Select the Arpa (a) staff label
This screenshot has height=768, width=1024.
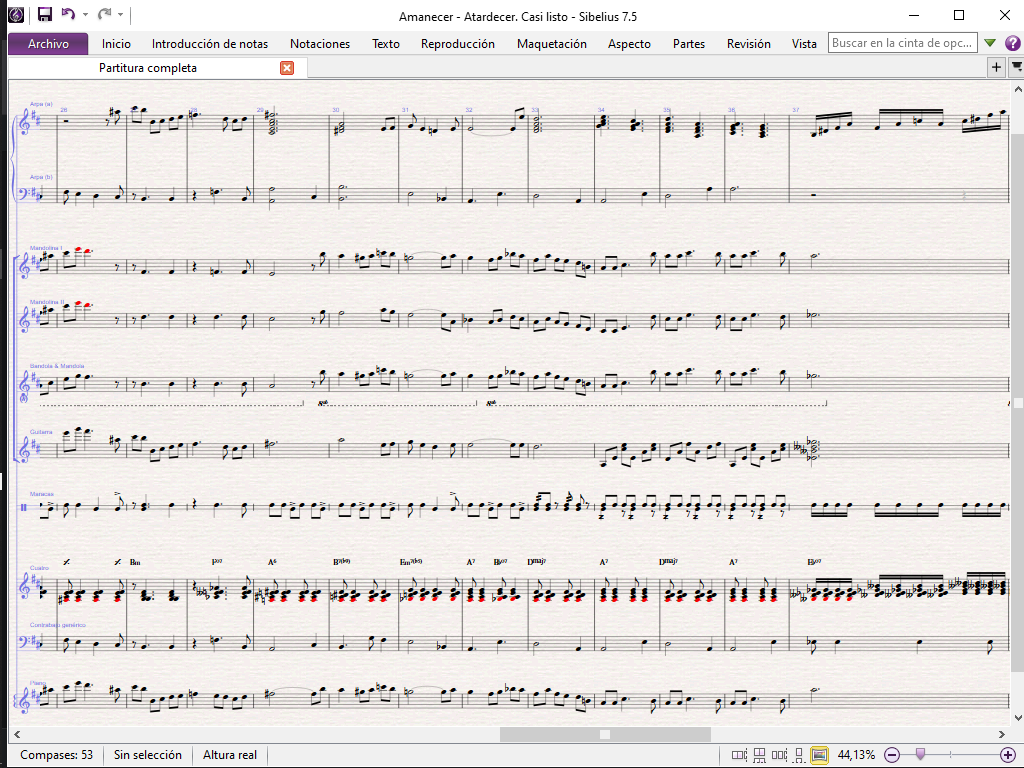[x=40, y=104]
